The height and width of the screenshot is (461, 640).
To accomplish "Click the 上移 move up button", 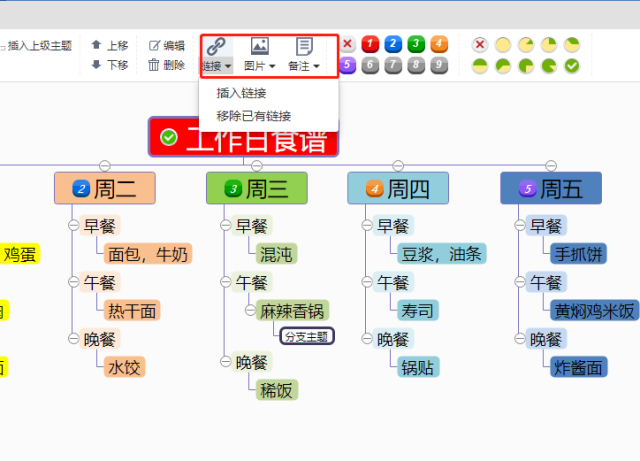I will click(x=110, y=45).
